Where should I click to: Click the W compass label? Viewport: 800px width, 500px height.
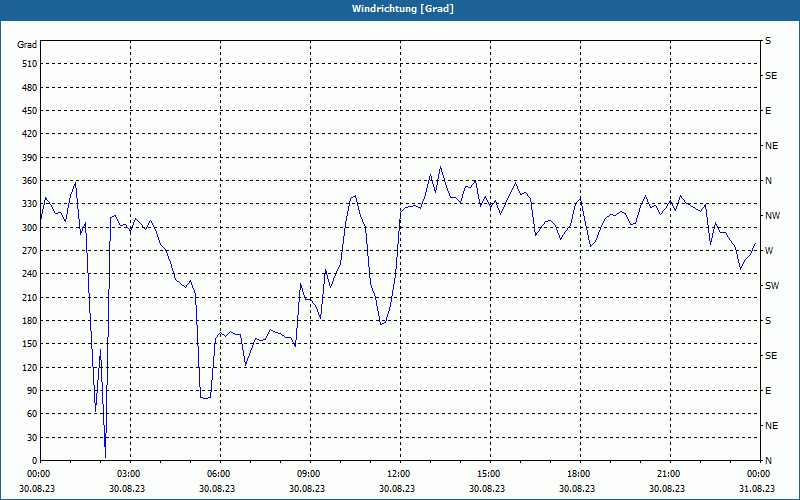pos(769,251)
